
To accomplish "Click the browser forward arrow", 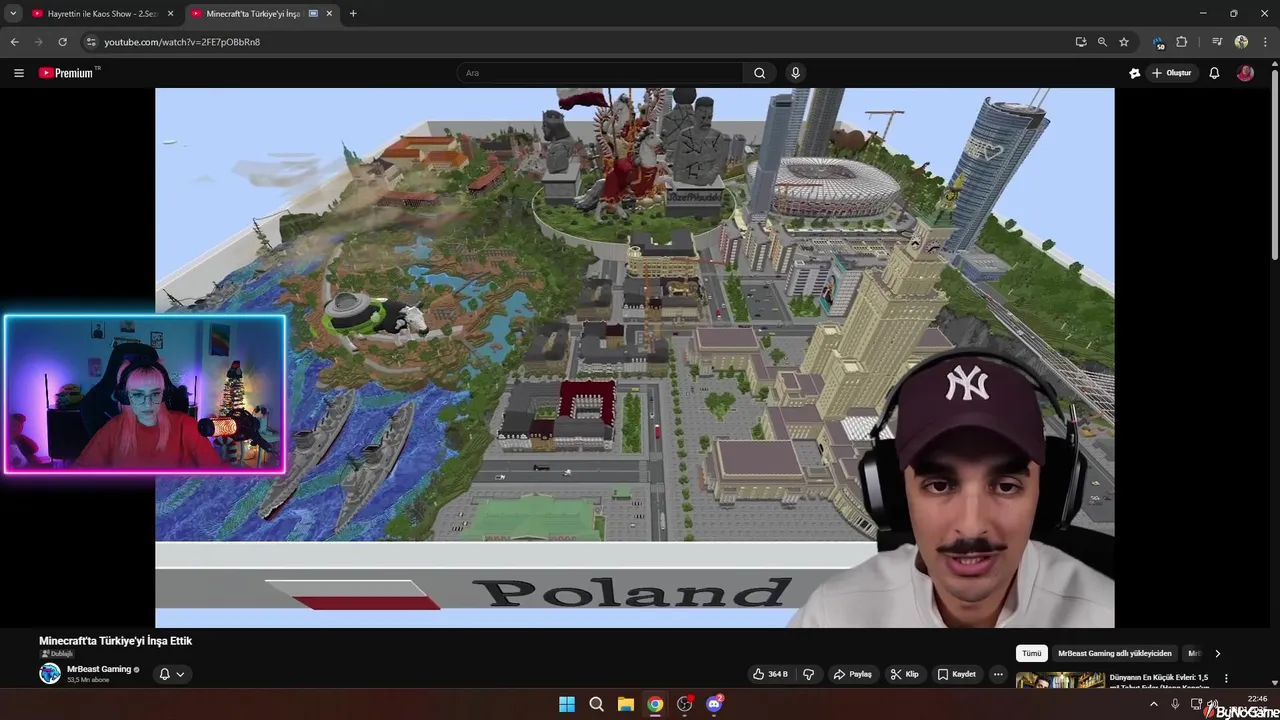I will click(x=38, y=42).
